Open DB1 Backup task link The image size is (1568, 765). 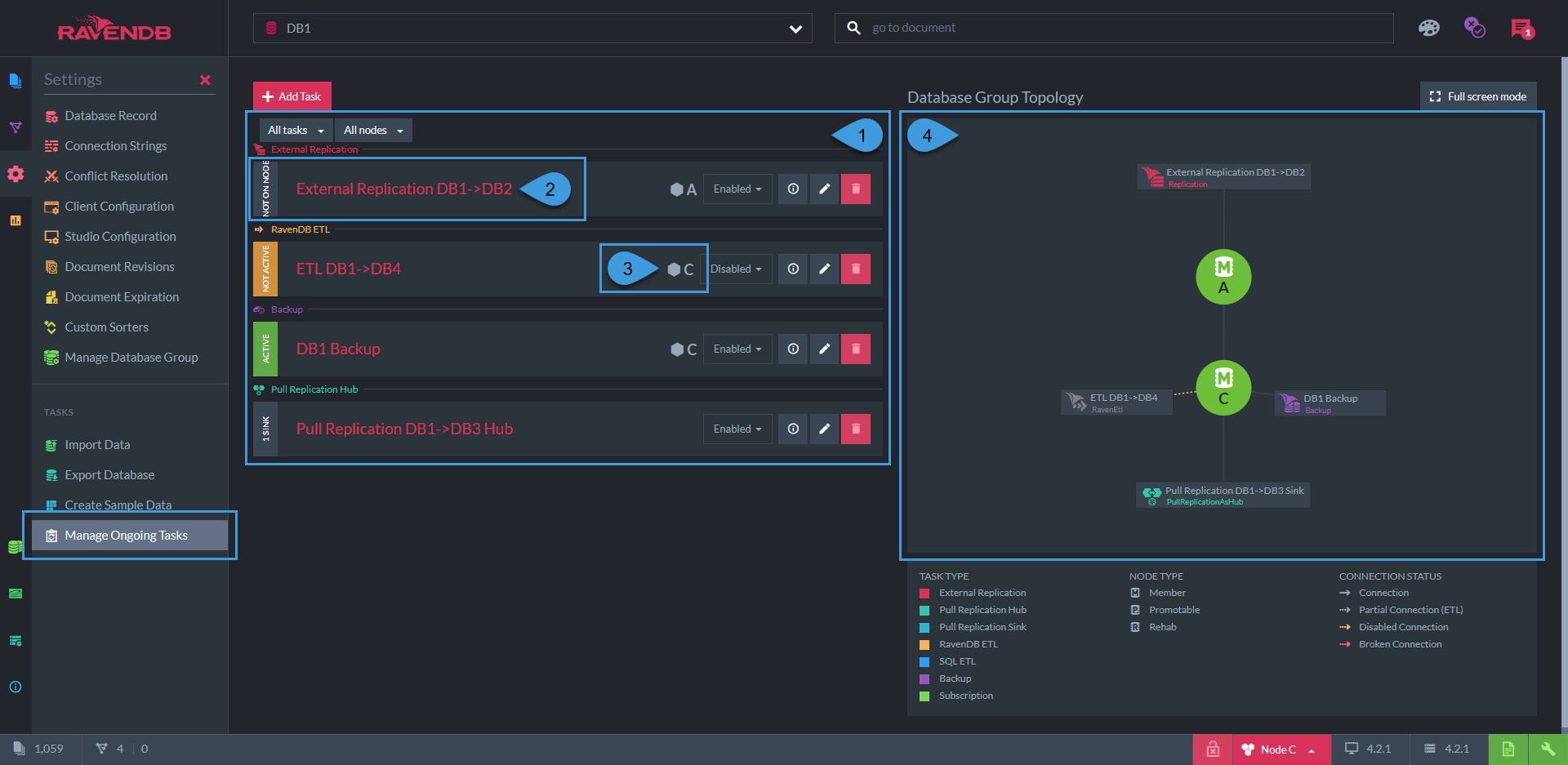(x=338, y=349)
